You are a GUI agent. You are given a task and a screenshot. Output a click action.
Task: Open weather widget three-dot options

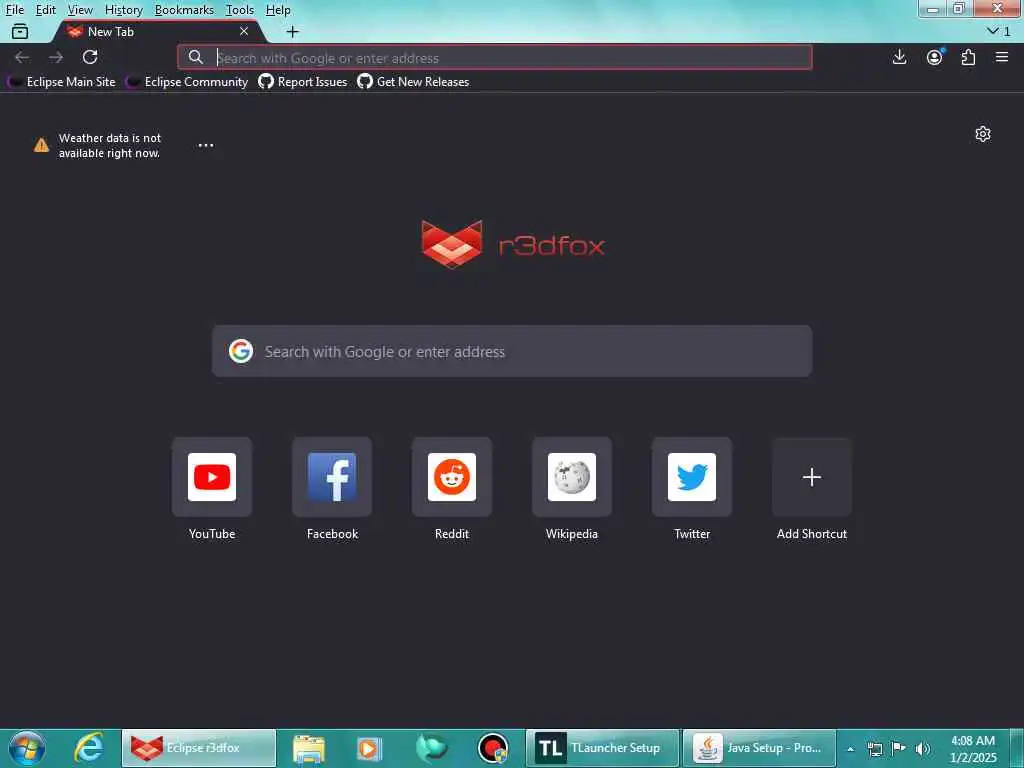[x=206, y=145]
